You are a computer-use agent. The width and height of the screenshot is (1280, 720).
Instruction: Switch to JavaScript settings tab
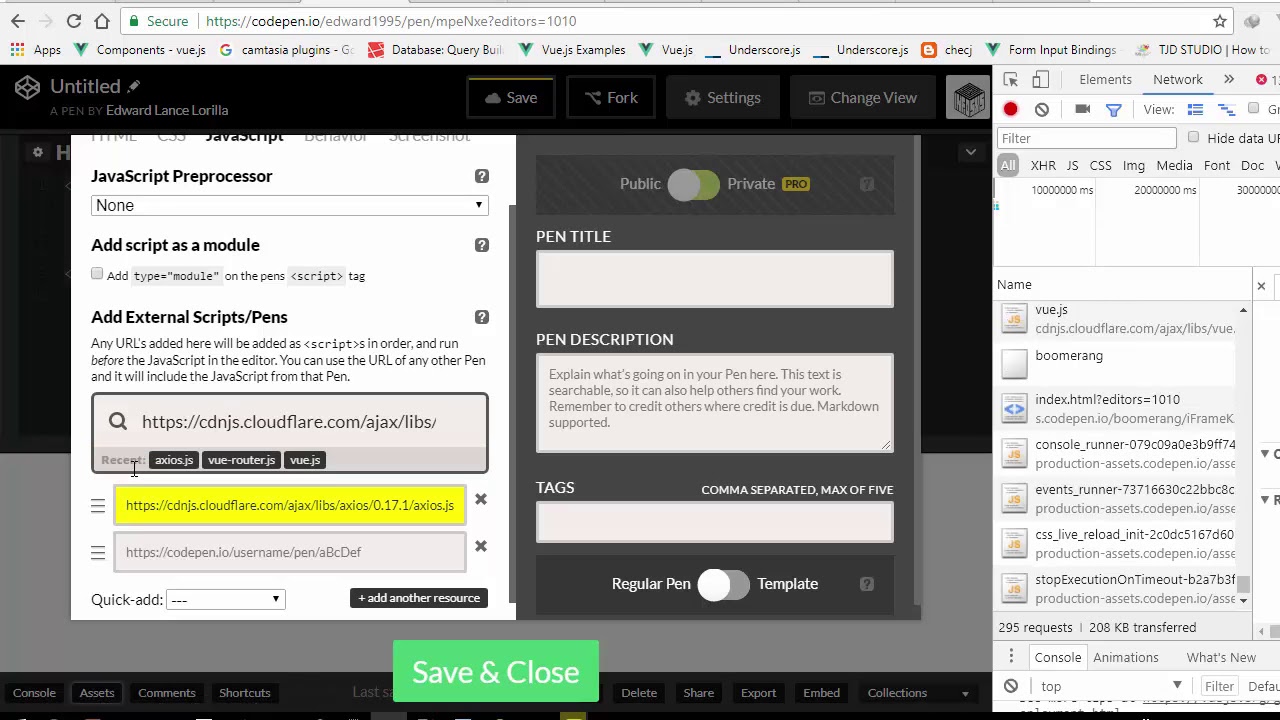tap(244, 137)
